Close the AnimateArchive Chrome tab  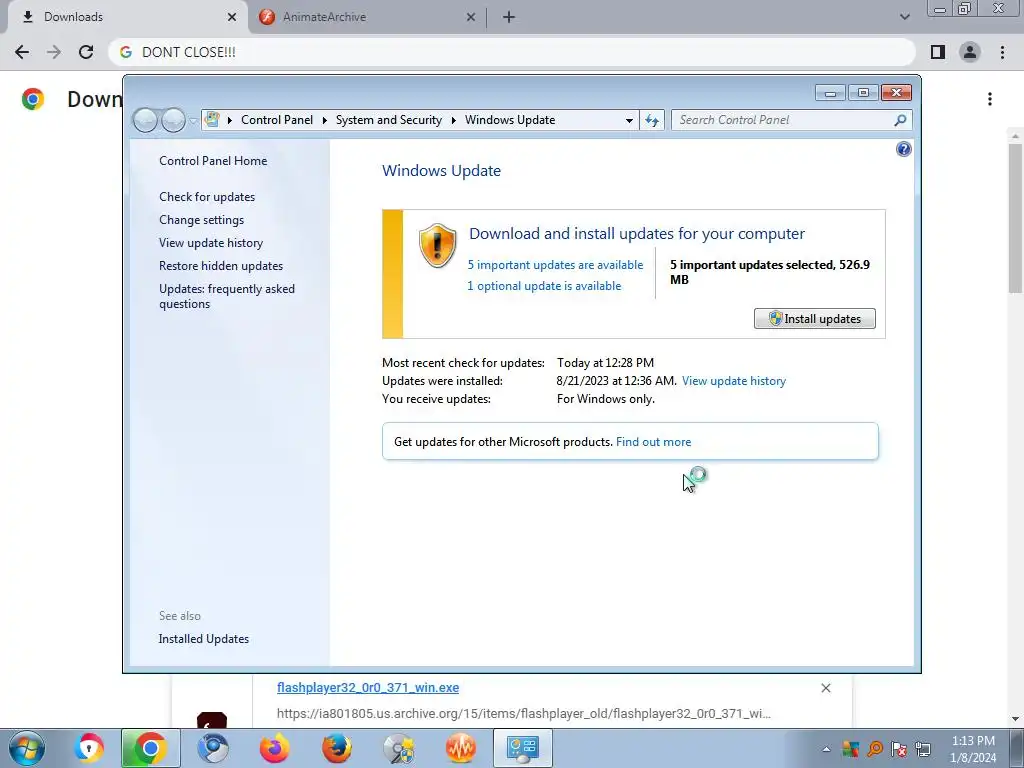click(x=471, y=17)
